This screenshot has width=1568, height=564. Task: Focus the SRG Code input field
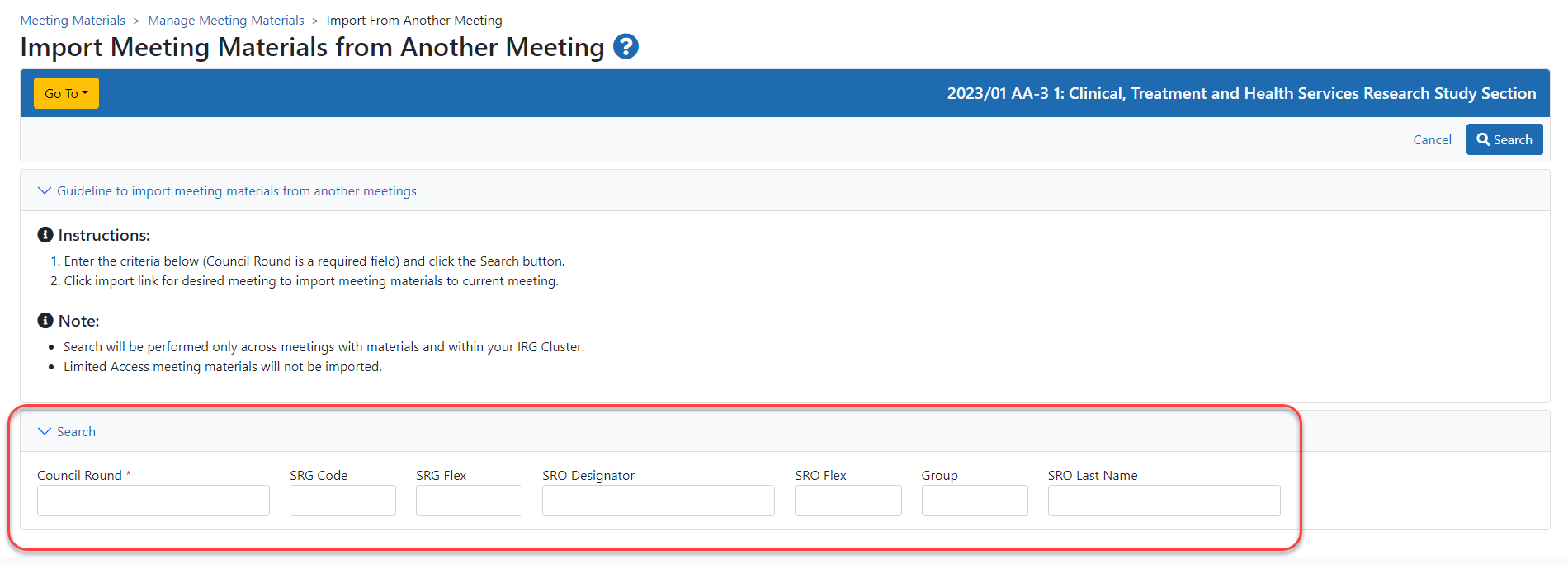[x=342, y=501]
